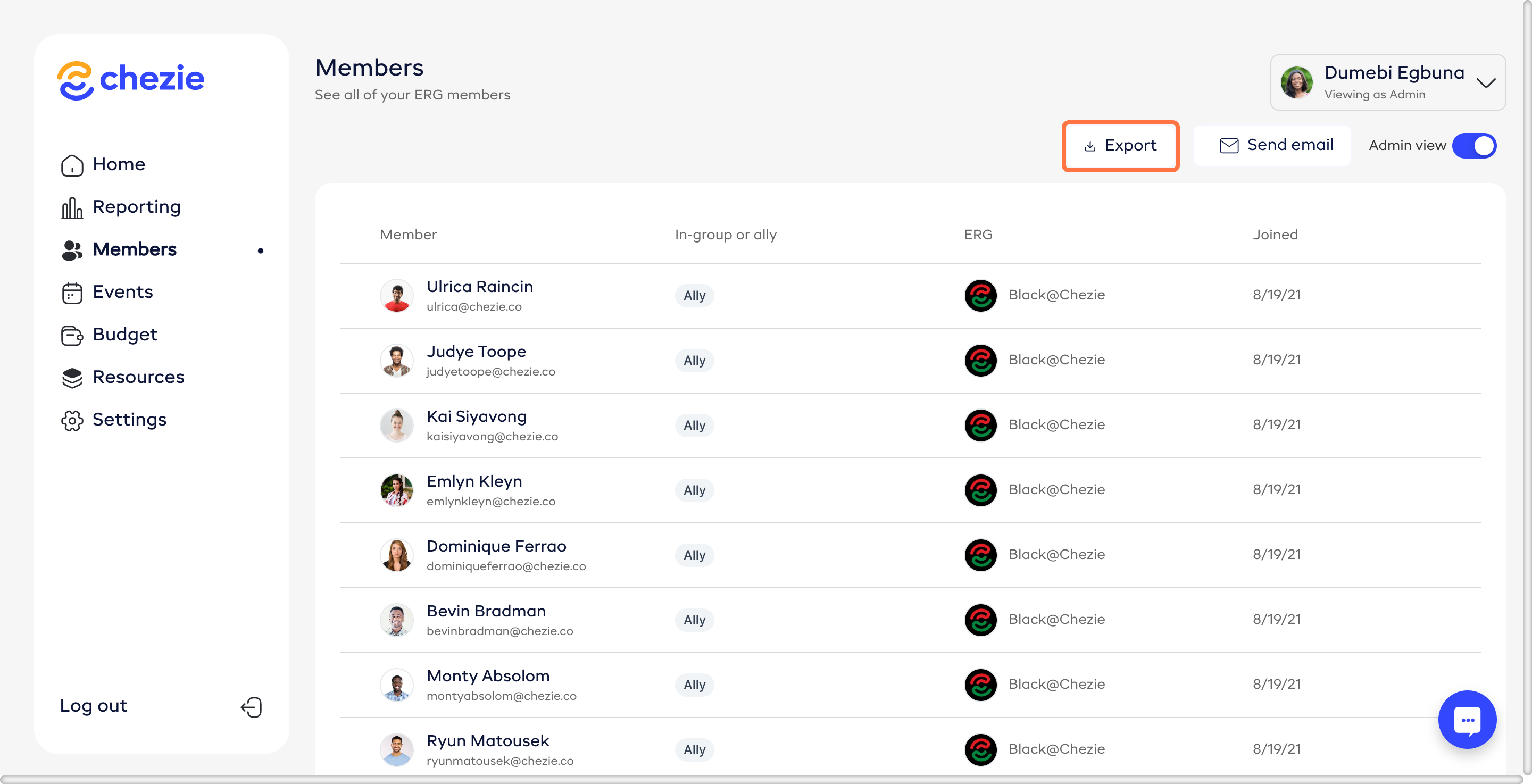Open Reporting via its bar chart icon

tap(71, 207)
